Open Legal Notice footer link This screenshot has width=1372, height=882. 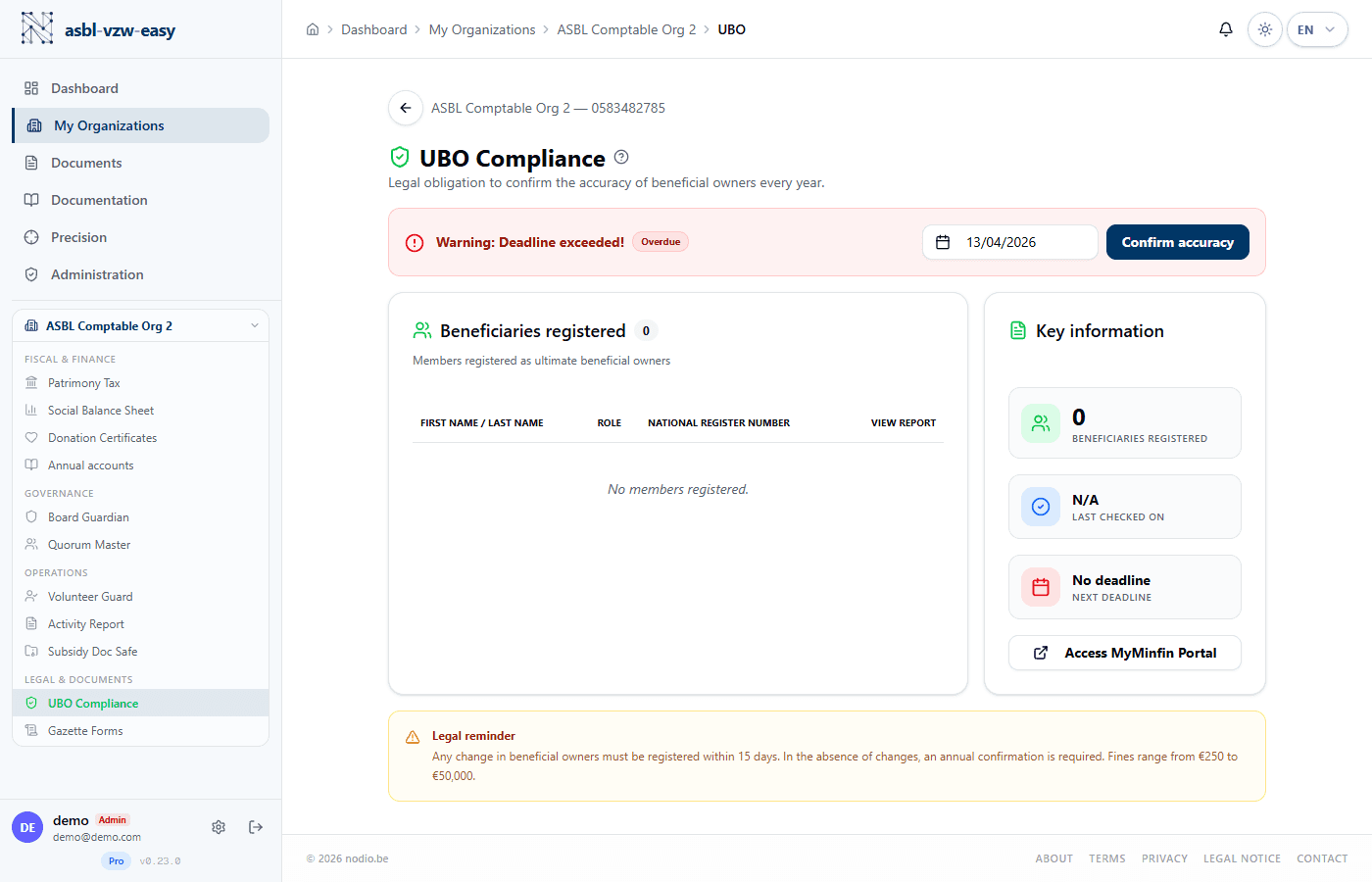coord(1242,858)
